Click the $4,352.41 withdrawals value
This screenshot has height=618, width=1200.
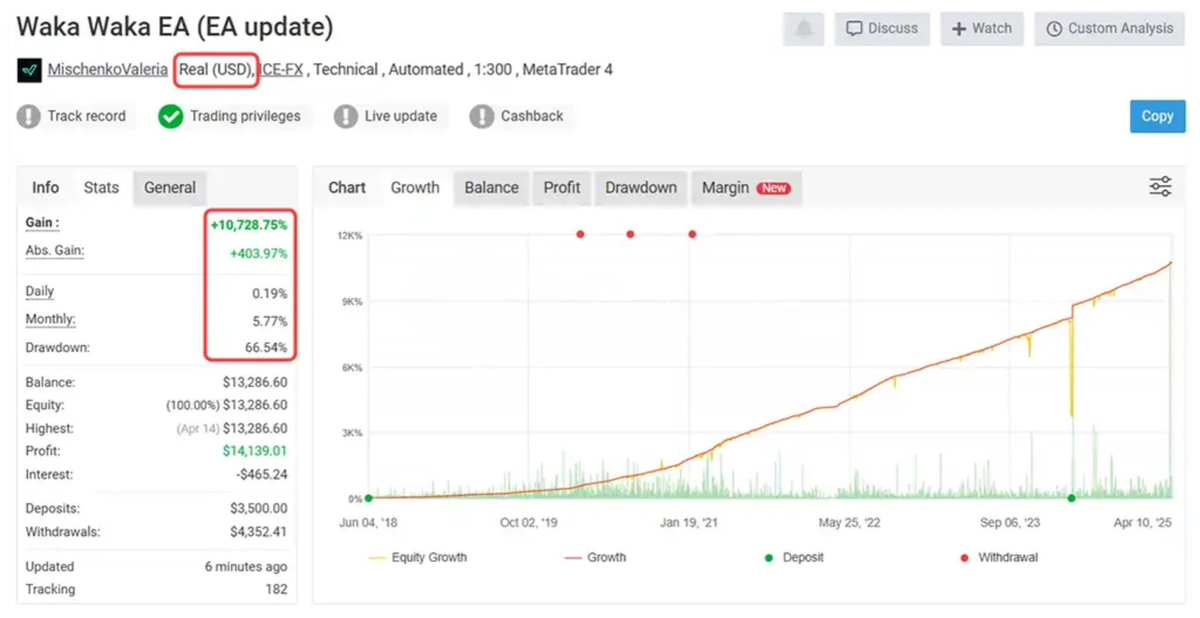pyautogui.click(x=258, y=531)
